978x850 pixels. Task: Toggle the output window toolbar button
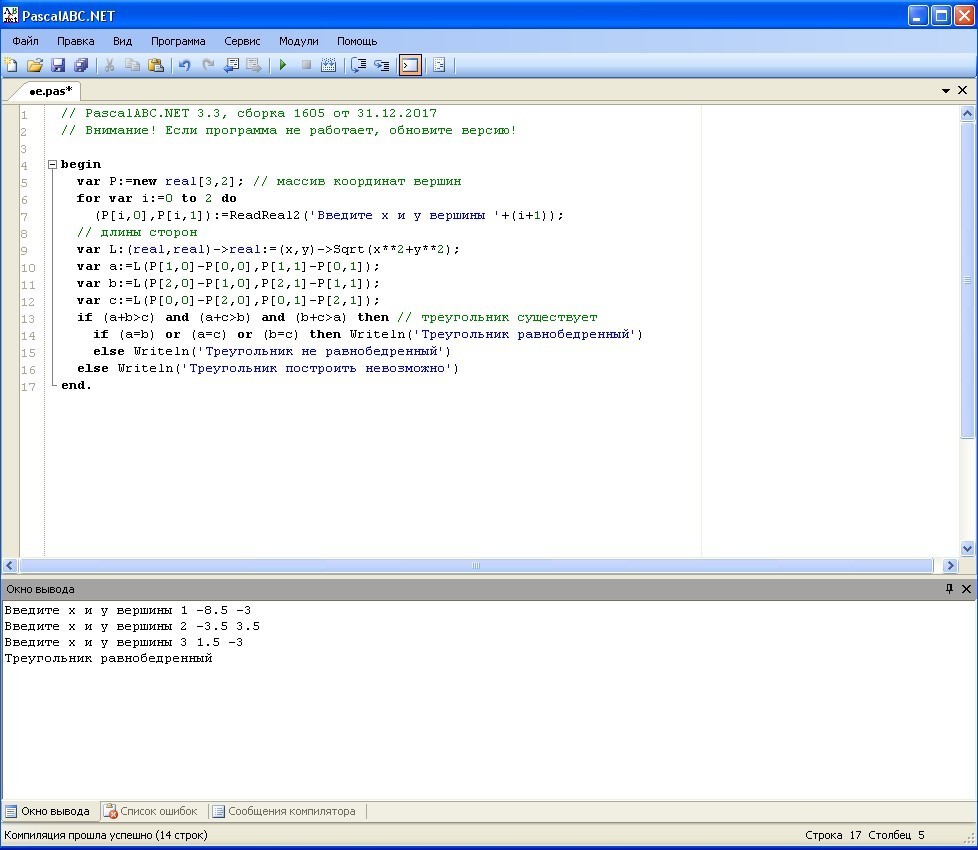click(410, 65)
